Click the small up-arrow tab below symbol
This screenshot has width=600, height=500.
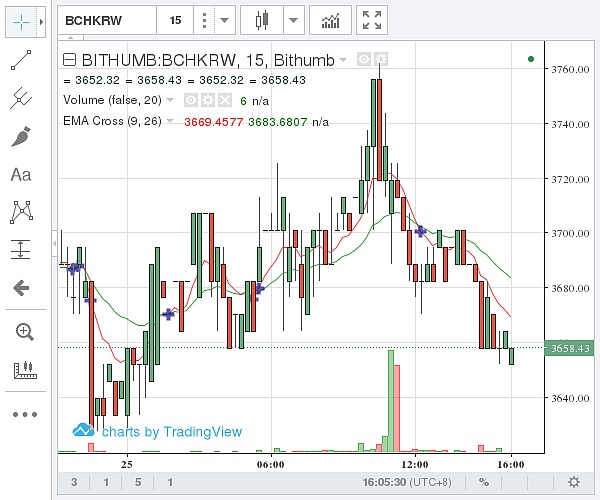coord(70,37)
